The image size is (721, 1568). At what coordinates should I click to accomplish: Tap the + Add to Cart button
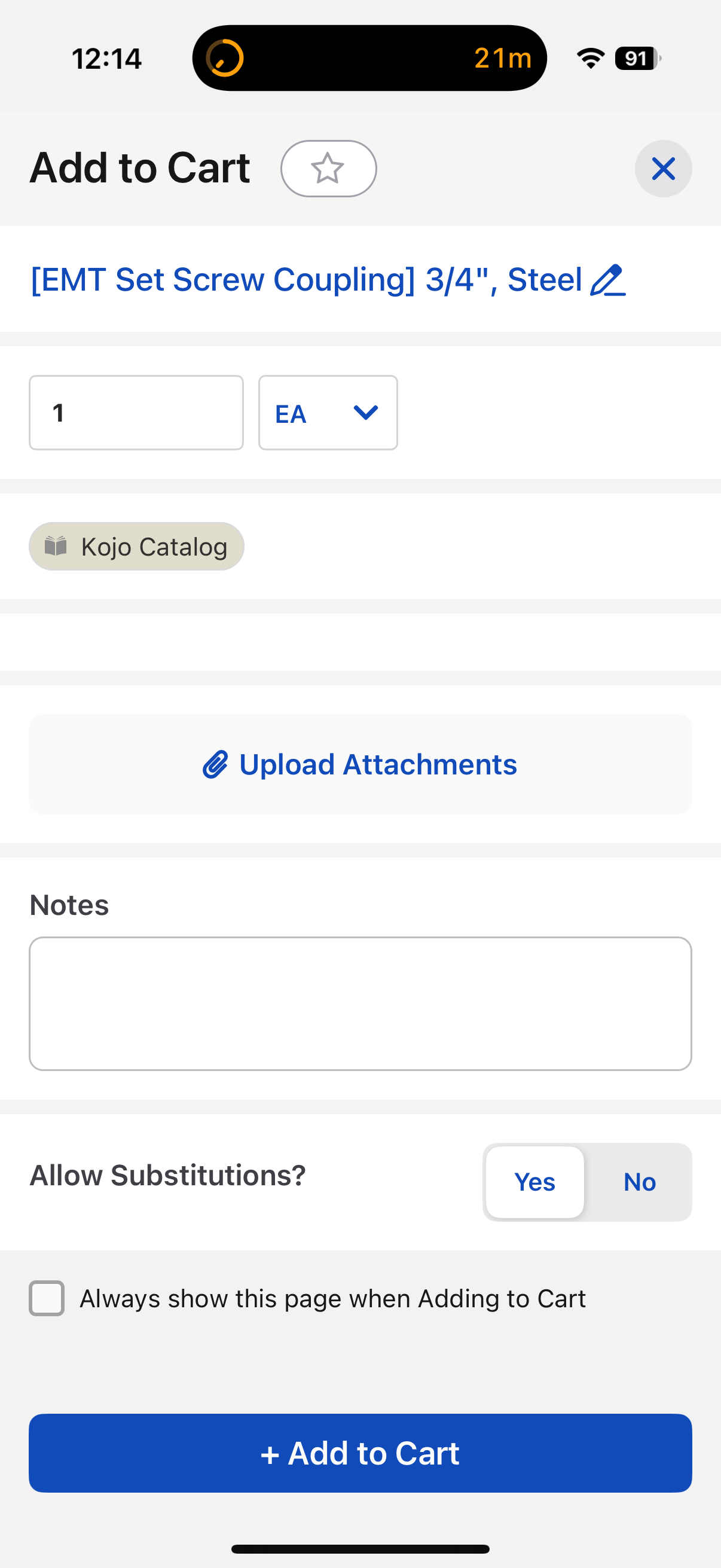pyautogui.click(x=360, y=1453)
